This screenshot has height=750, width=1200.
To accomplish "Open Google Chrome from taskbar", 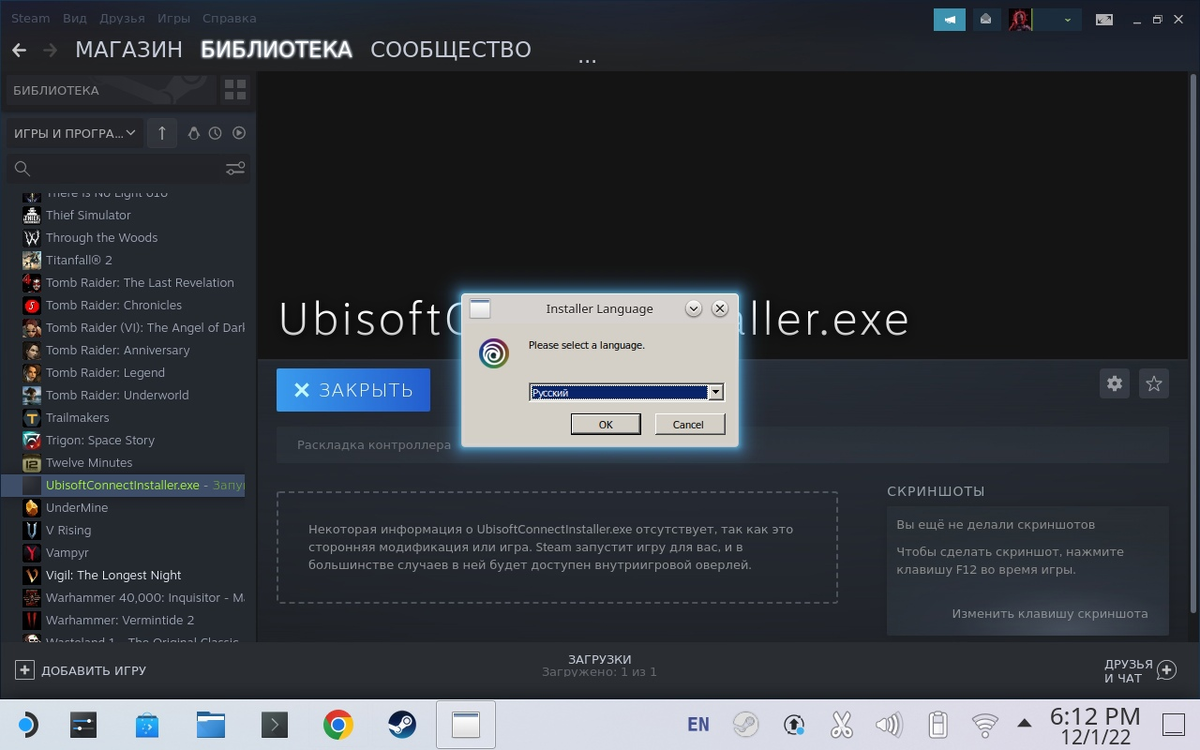I will [338, 724].
